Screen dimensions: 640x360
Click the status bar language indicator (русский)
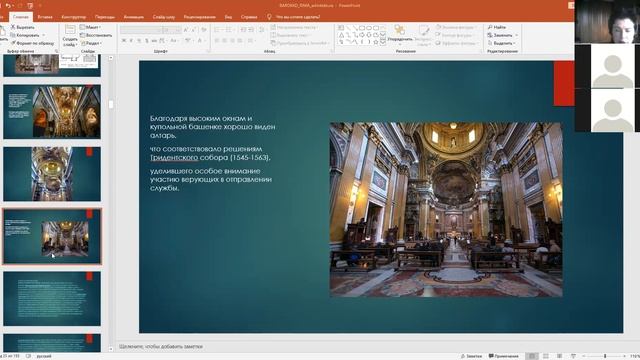coord(44,356)
